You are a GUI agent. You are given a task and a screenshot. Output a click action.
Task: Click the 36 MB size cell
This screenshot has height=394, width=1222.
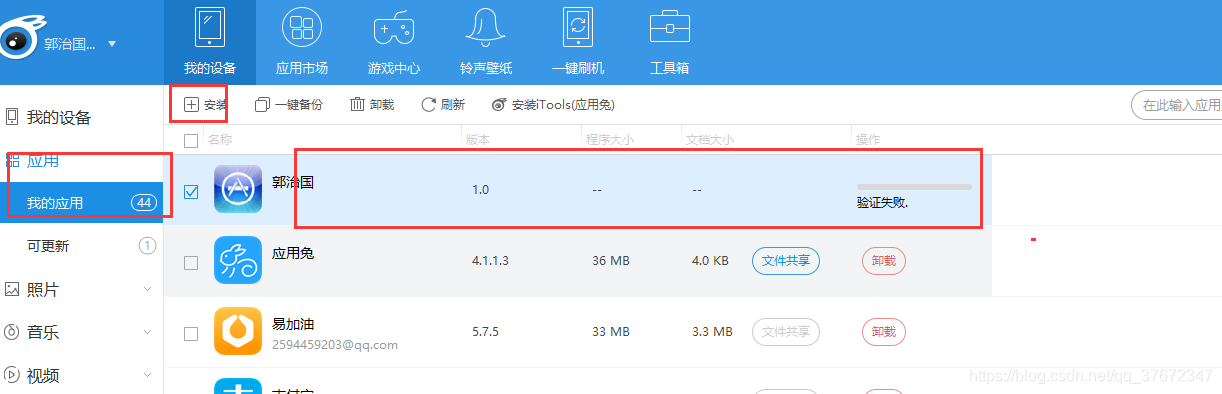coord(610,261)
